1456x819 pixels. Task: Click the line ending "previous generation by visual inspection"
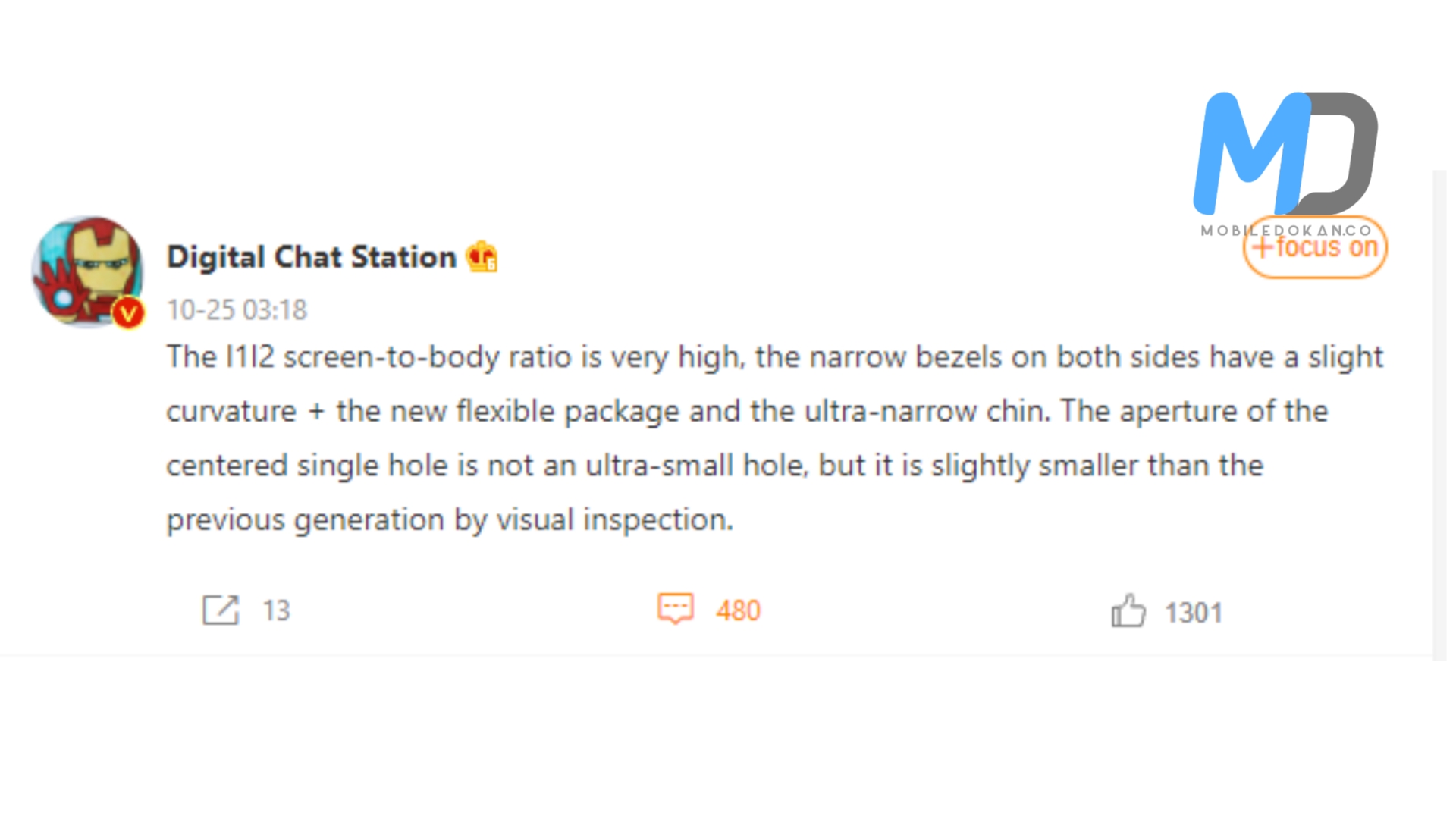click(x=450, y=520)
